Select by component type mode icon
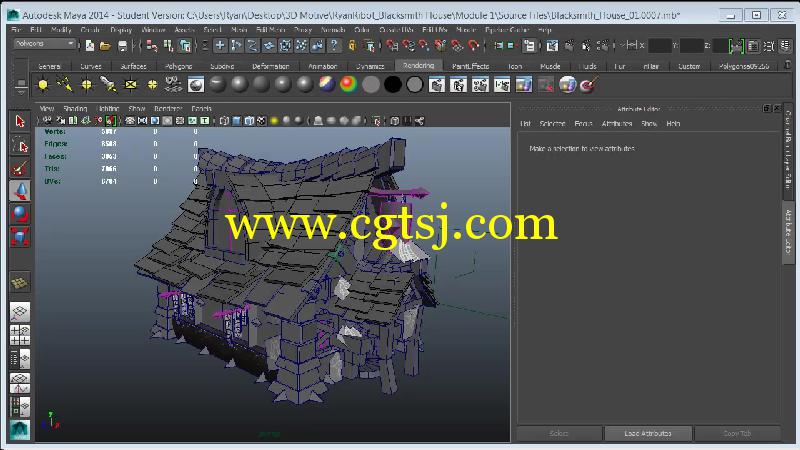The height and width of the screenshot is (450, 800). pos(185,46)
